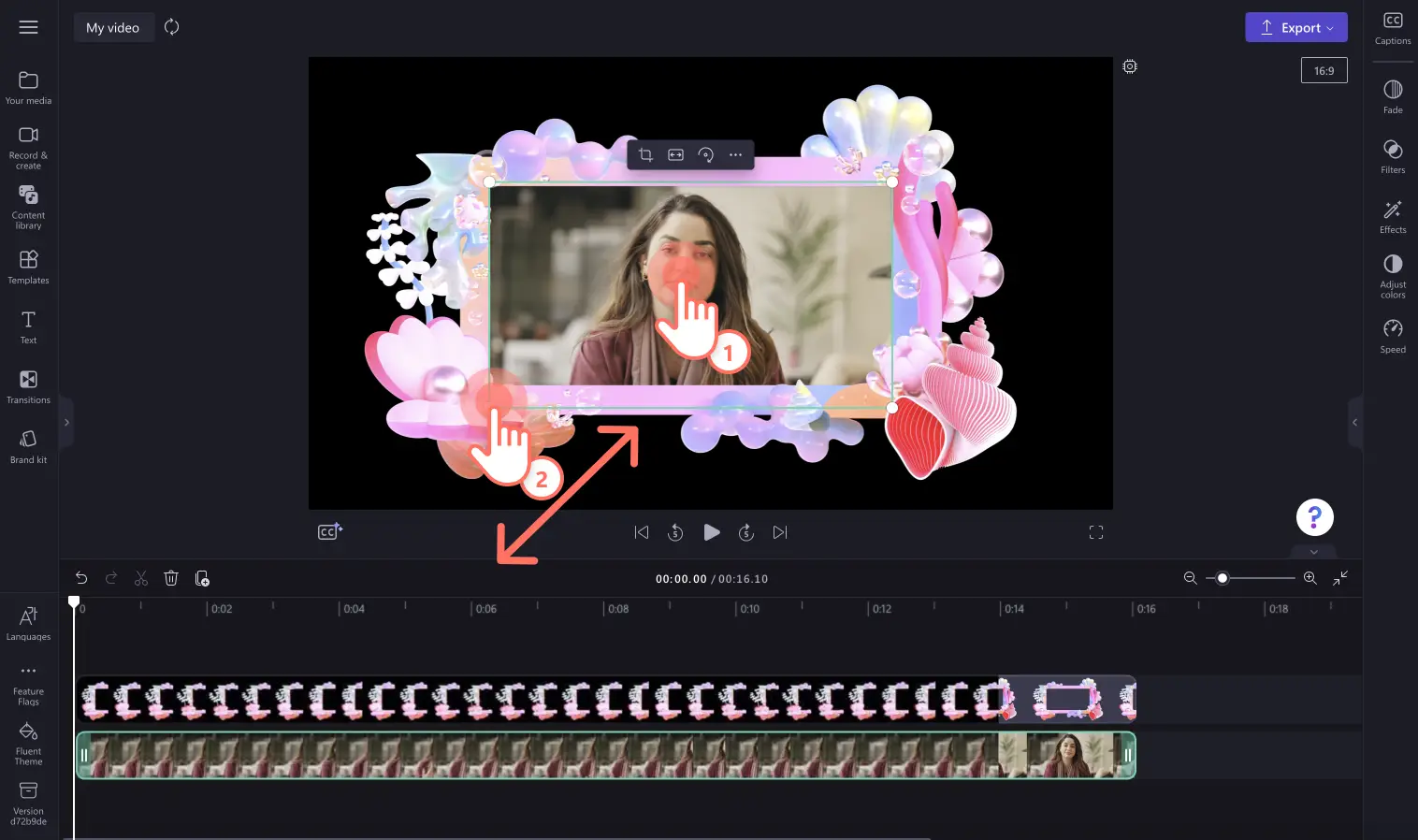Click the My video title field
The width and height of the screenshot is (1418, 840).
click(113, 27)
